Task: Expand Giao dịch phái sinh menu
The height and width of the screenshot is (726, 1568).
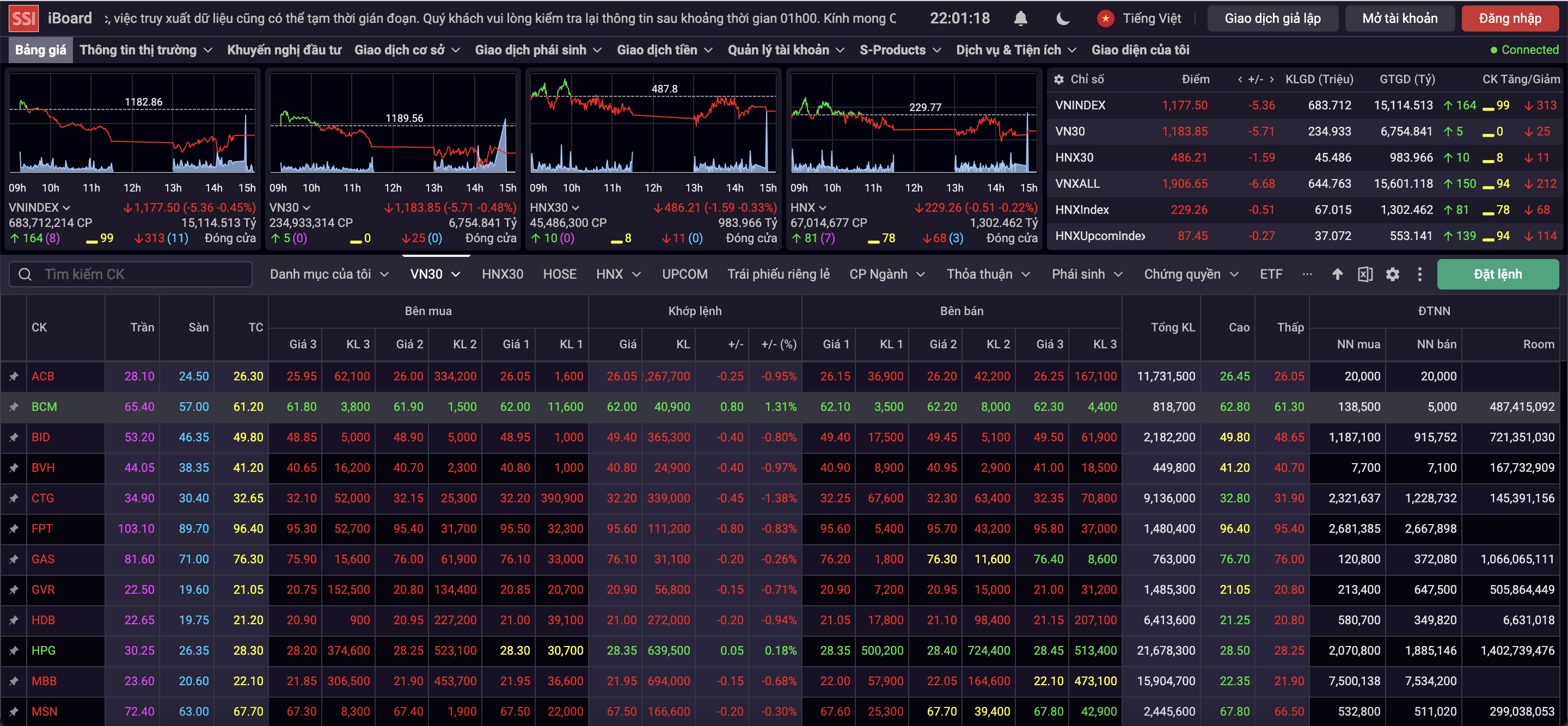Action: click(x=538, y=50)
